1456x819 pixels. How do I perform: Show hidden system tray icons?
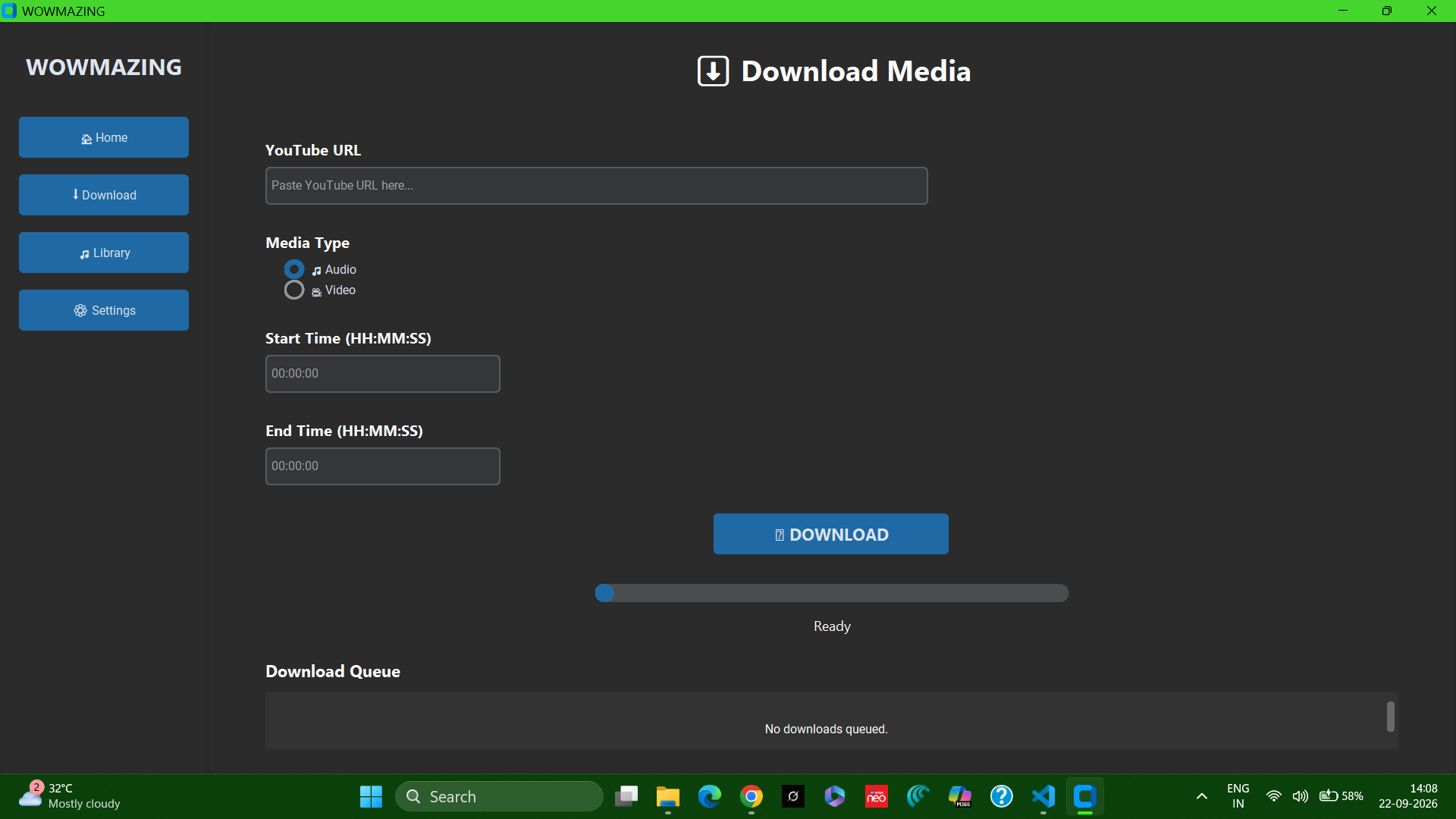click(1202, 796)
